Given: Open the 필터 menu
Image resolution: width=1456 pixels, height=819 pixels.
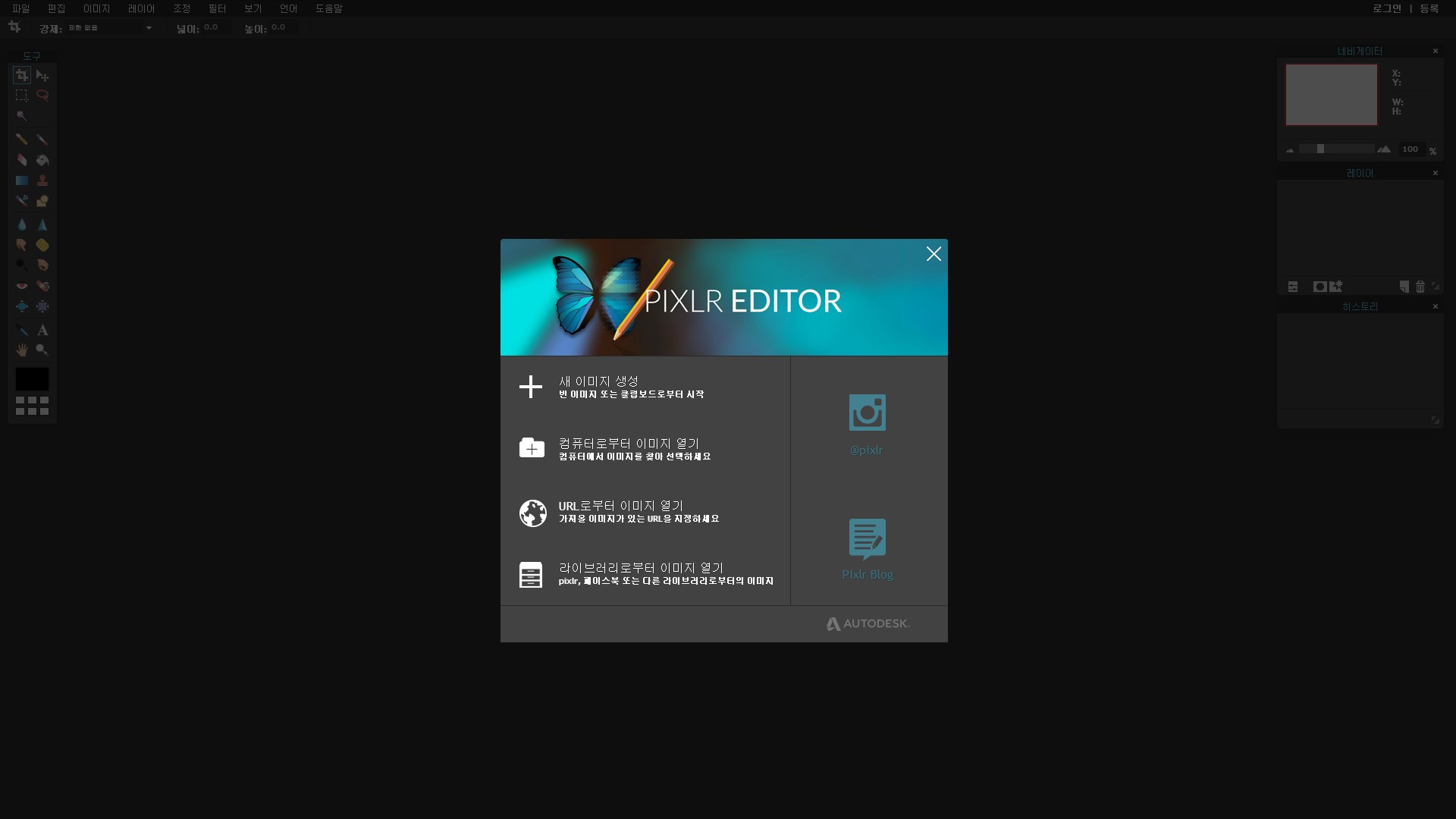Looking at the screenshot, I should click(x=217, y=8).
